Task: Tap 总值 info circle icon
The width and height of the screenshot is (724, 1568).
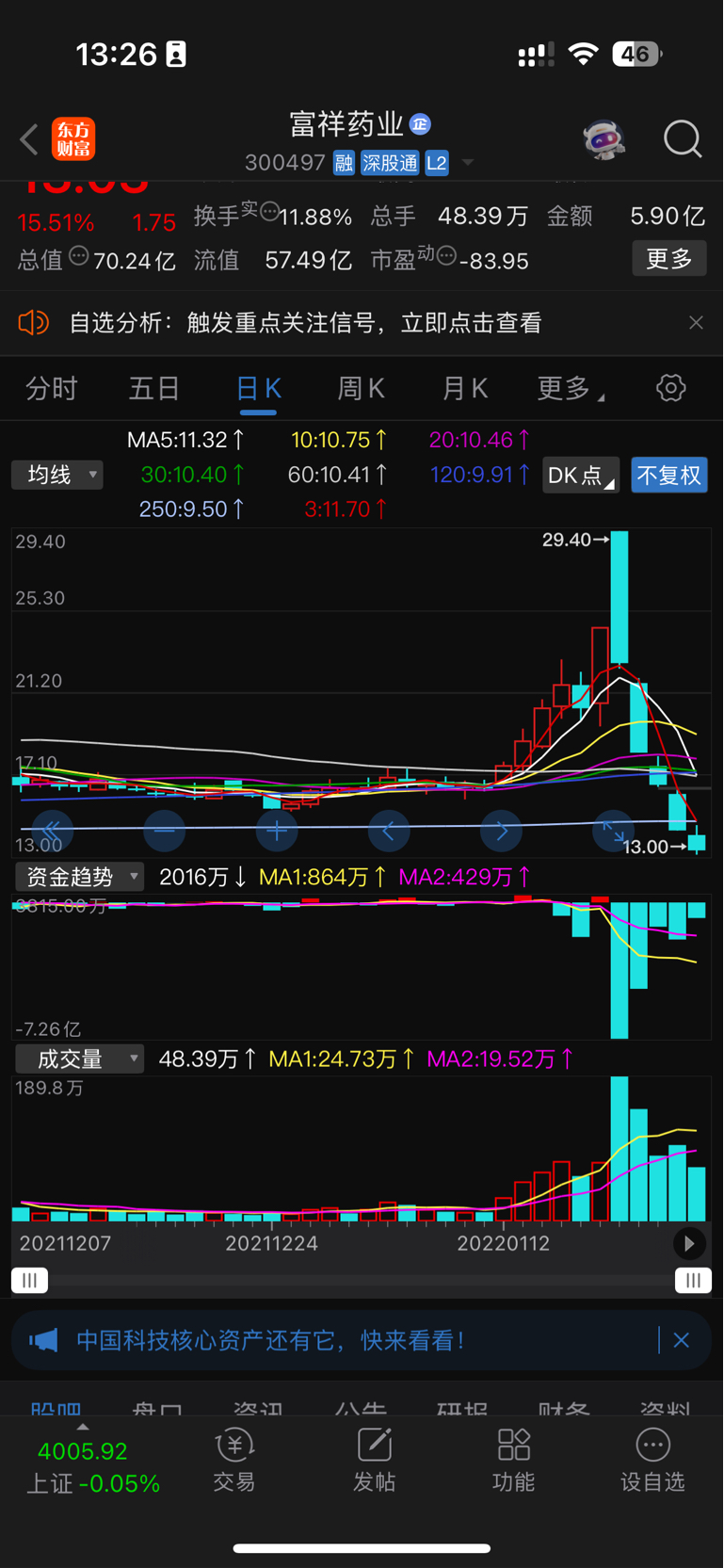Action: pyautogui.click(x=78, y=254)
